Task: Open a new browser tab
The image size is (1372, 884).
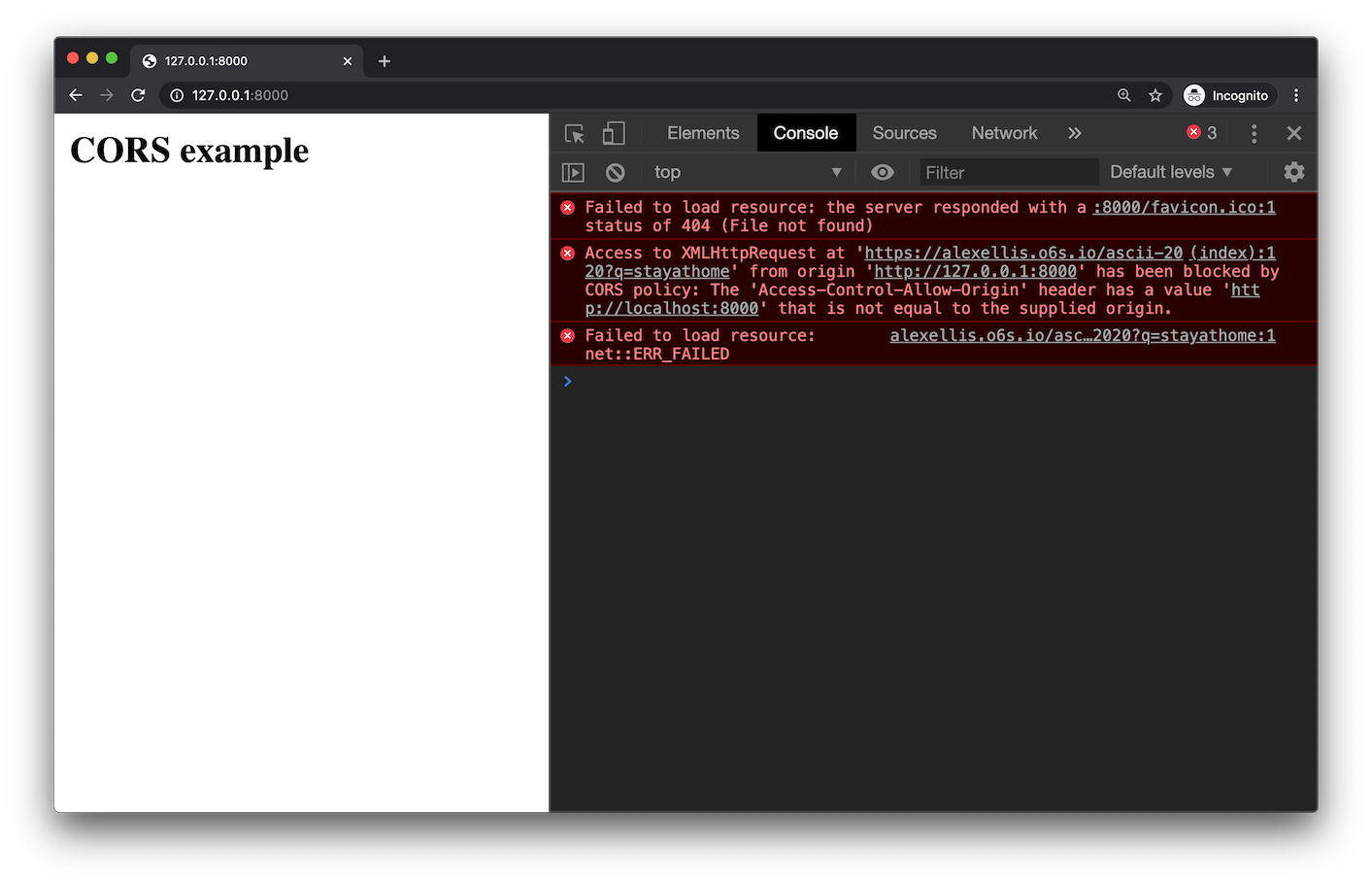Action: tap(385, 61)
